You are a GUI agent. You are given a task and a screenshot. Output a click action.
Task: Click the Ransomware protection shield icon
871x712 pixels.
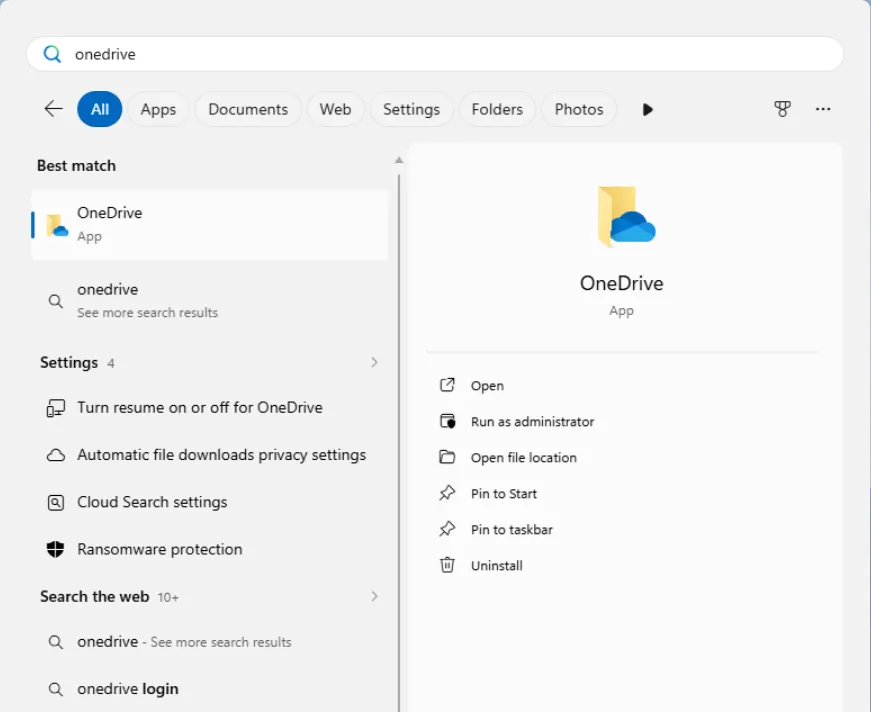coord(56,550)
